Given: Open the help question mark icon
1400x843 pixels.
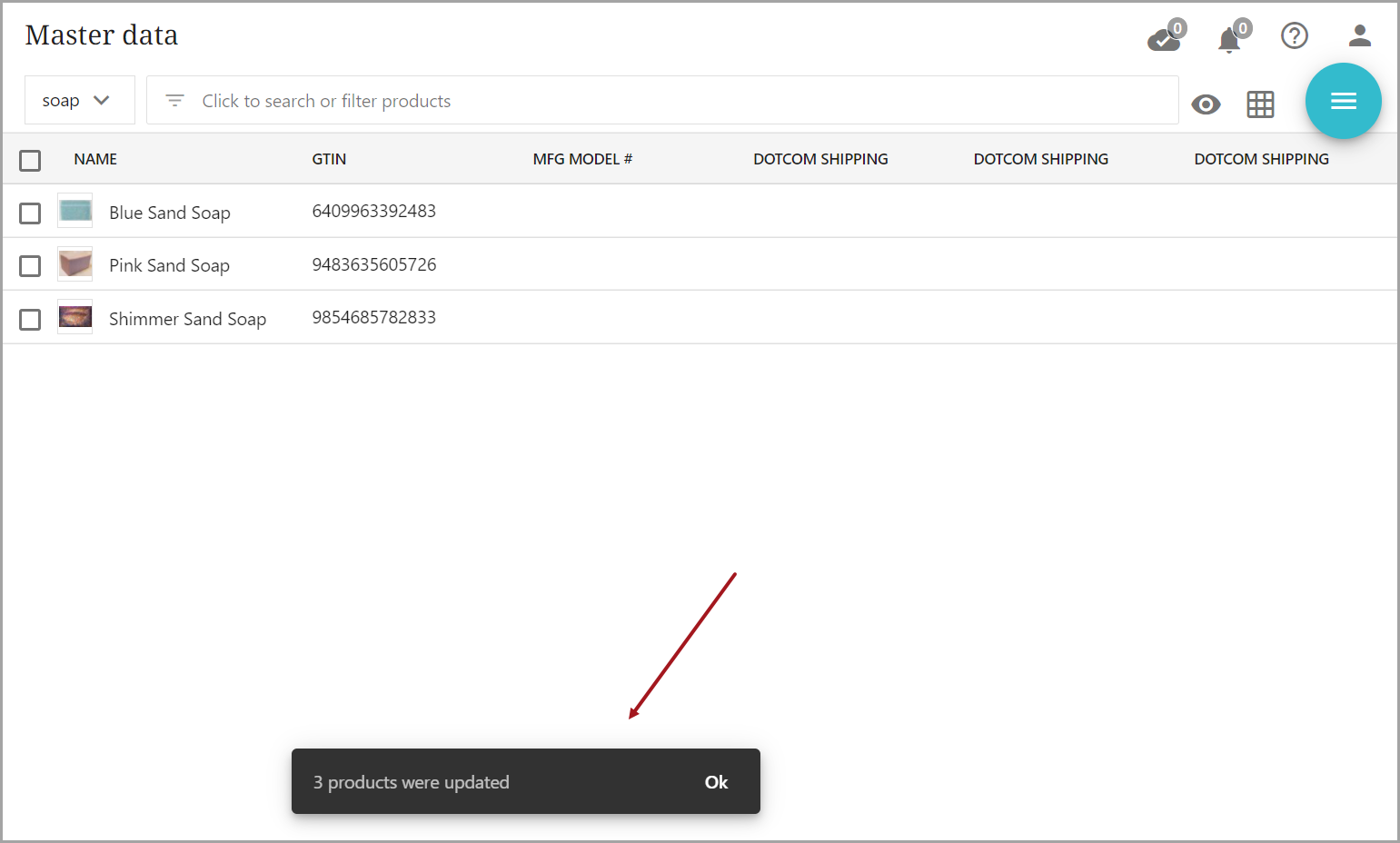Looking at the screenshot, I should 1294,36.
